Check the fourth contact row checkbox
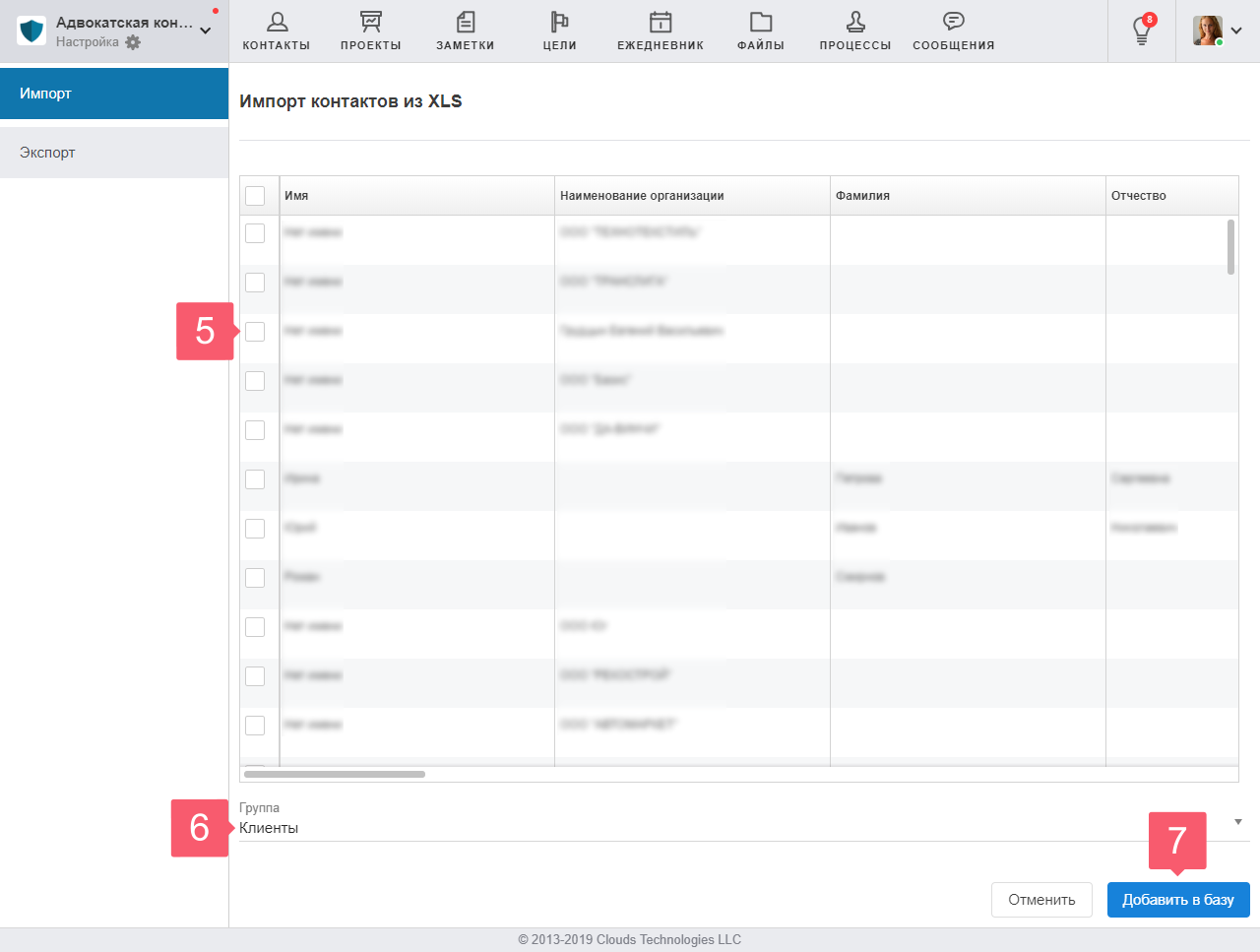The width and height of the screenshot is (1260, 952). pos(255,381)
